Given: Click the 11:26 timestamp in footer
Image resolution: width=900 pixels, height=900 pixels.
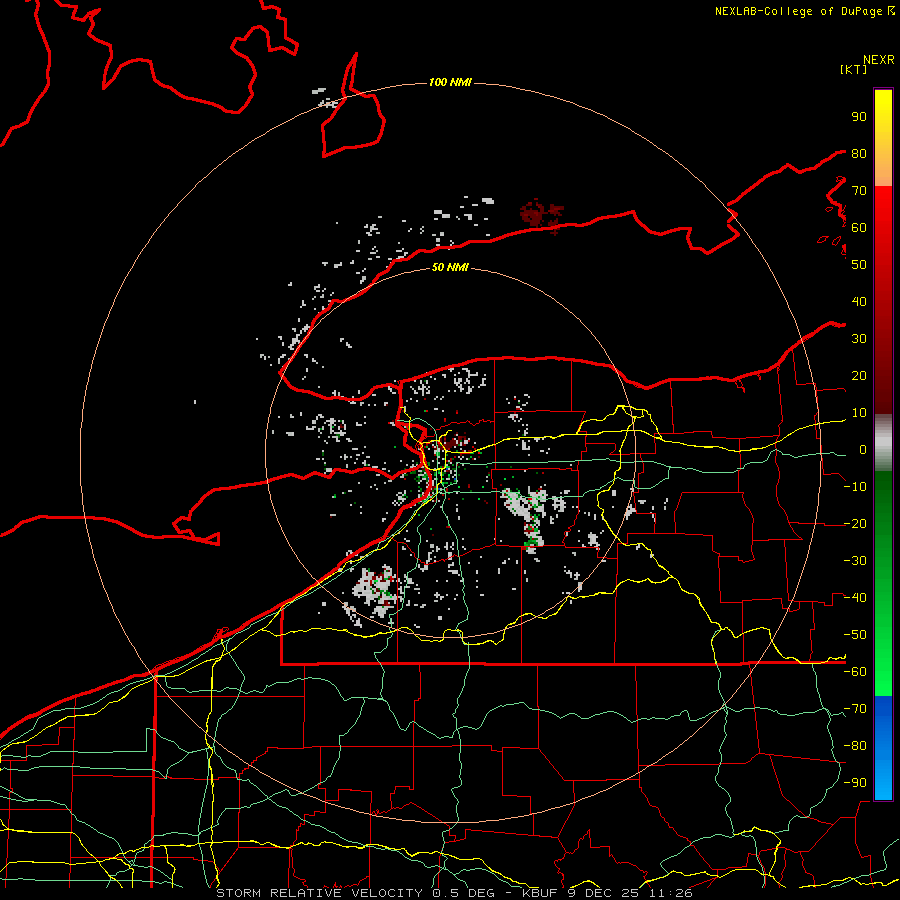Looking at the screenshot, I should coord(671,893).
